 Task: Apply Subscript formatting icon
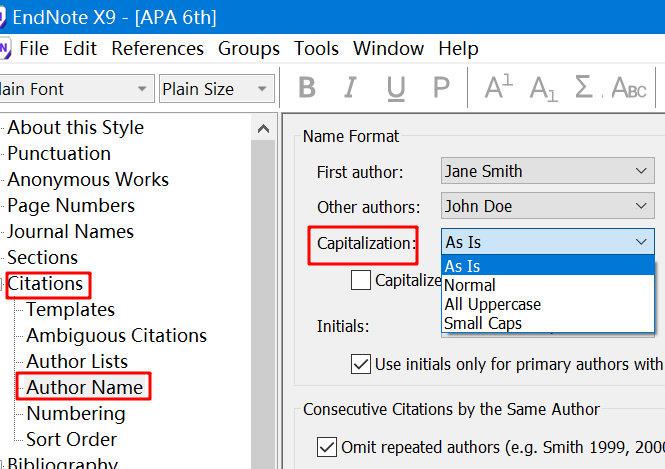click(x=543, y=89)
